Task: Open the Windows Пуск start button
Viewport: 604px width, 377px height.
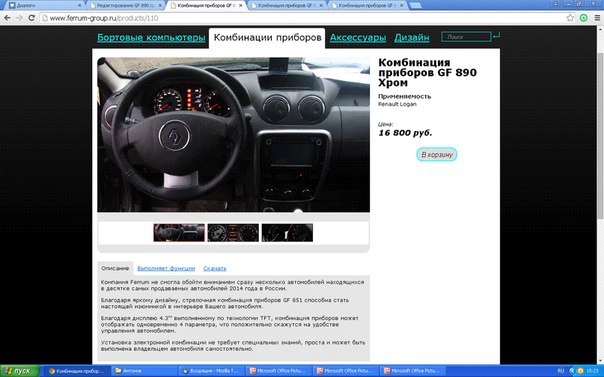Action: click(19, 371)
